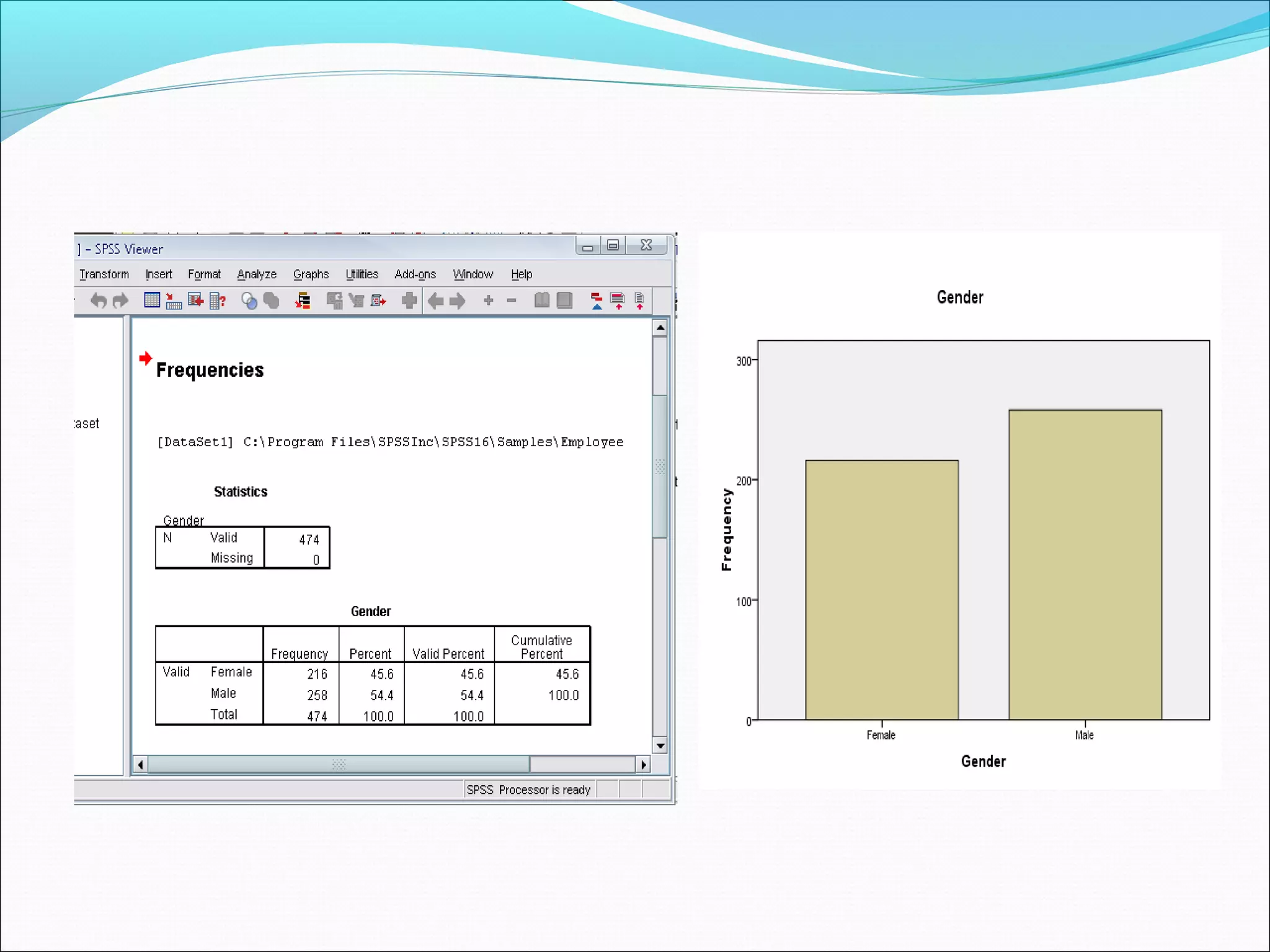Open the Analyze menu
The image size is (1270, 952).
pos(257,274)
